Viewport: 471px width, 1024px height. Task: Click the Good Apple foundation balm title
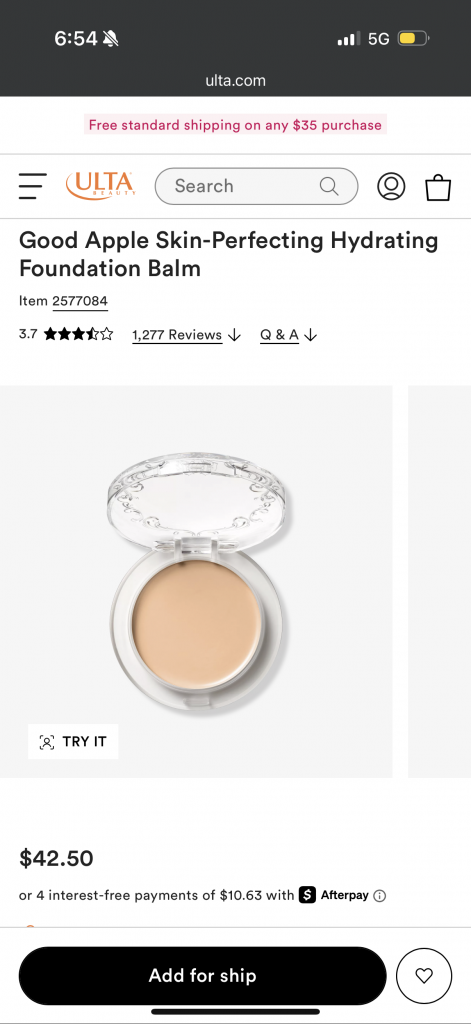(229, 254)
